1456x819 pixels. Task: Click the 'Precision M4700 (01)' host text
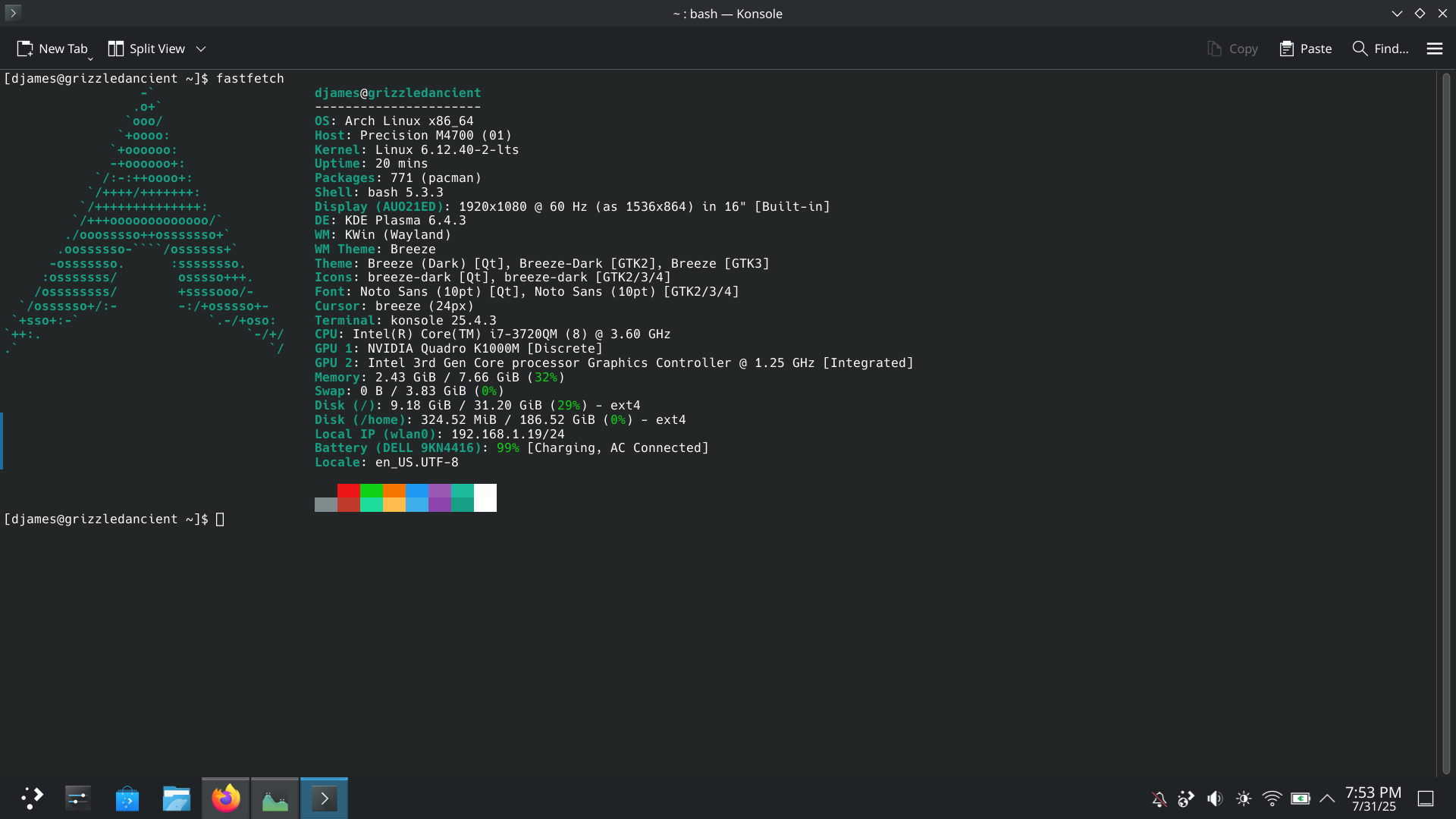pyautogui.click(x=436, y=136)
